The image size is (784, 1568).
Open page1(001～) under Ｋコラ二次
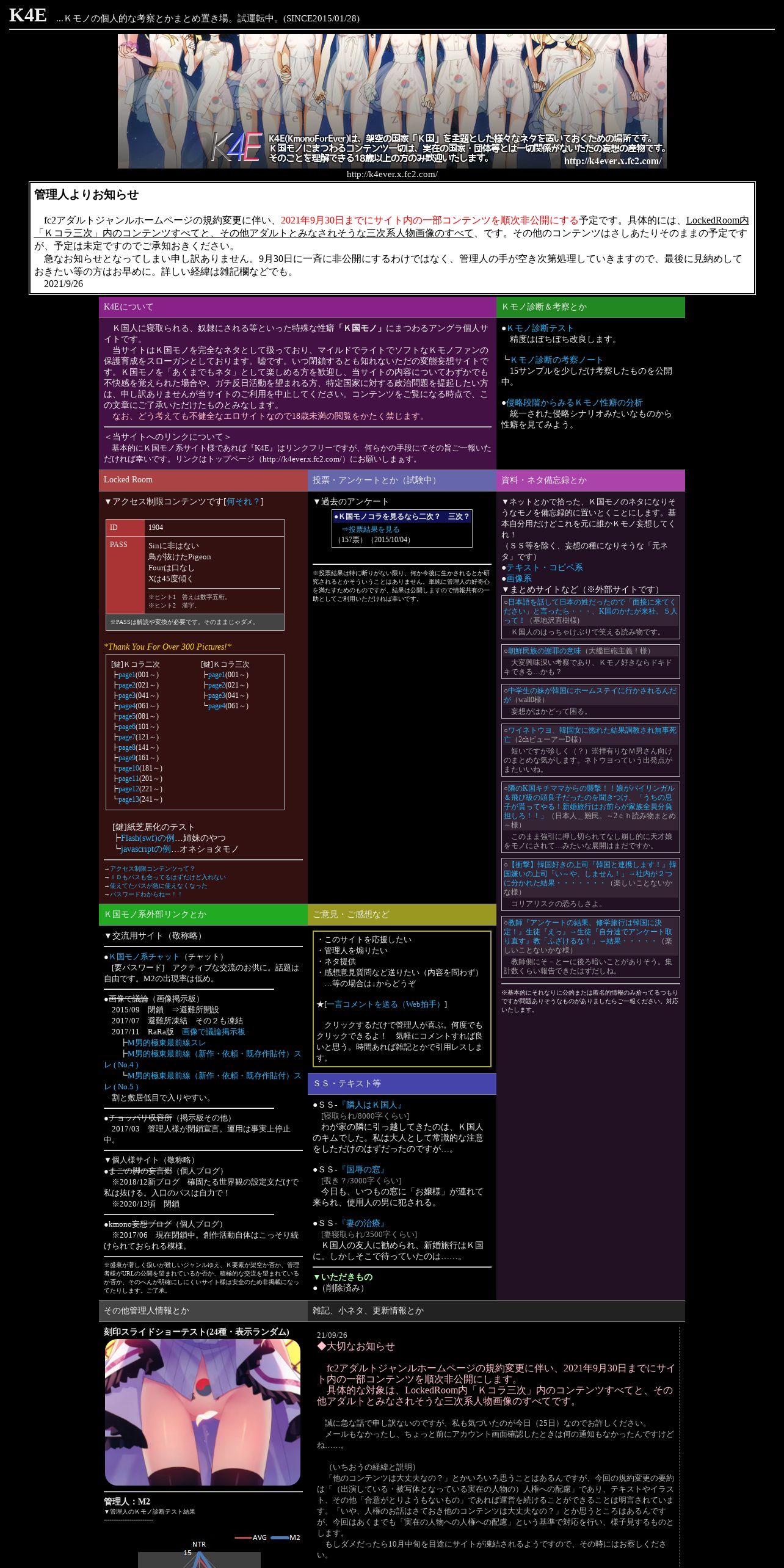(x=127, y=675)
